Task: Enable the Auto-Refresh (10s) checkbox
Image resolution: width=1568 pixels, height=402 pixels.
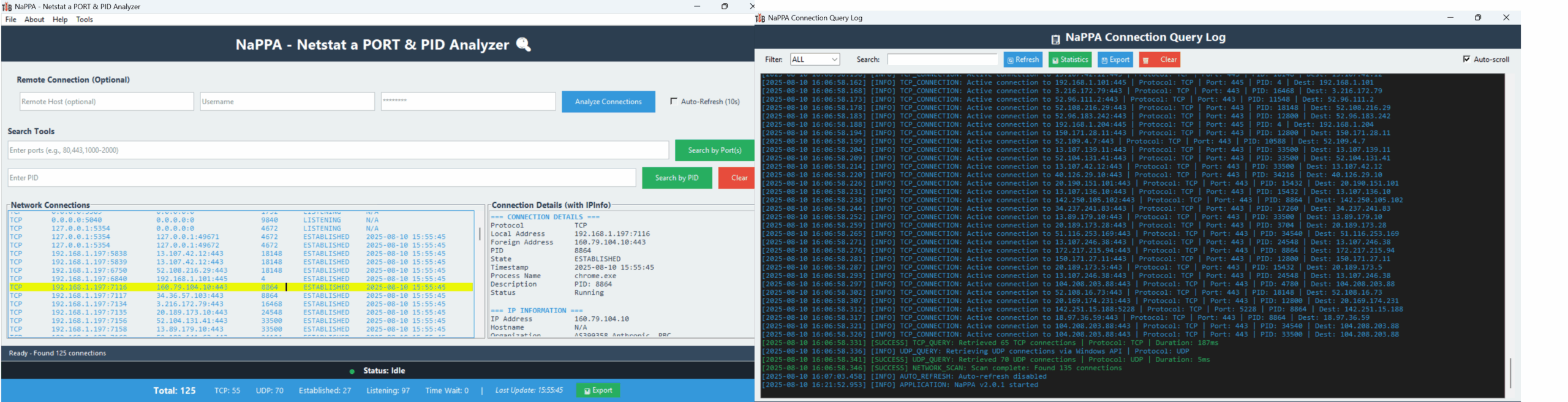Action: click(x=674, y=101)
